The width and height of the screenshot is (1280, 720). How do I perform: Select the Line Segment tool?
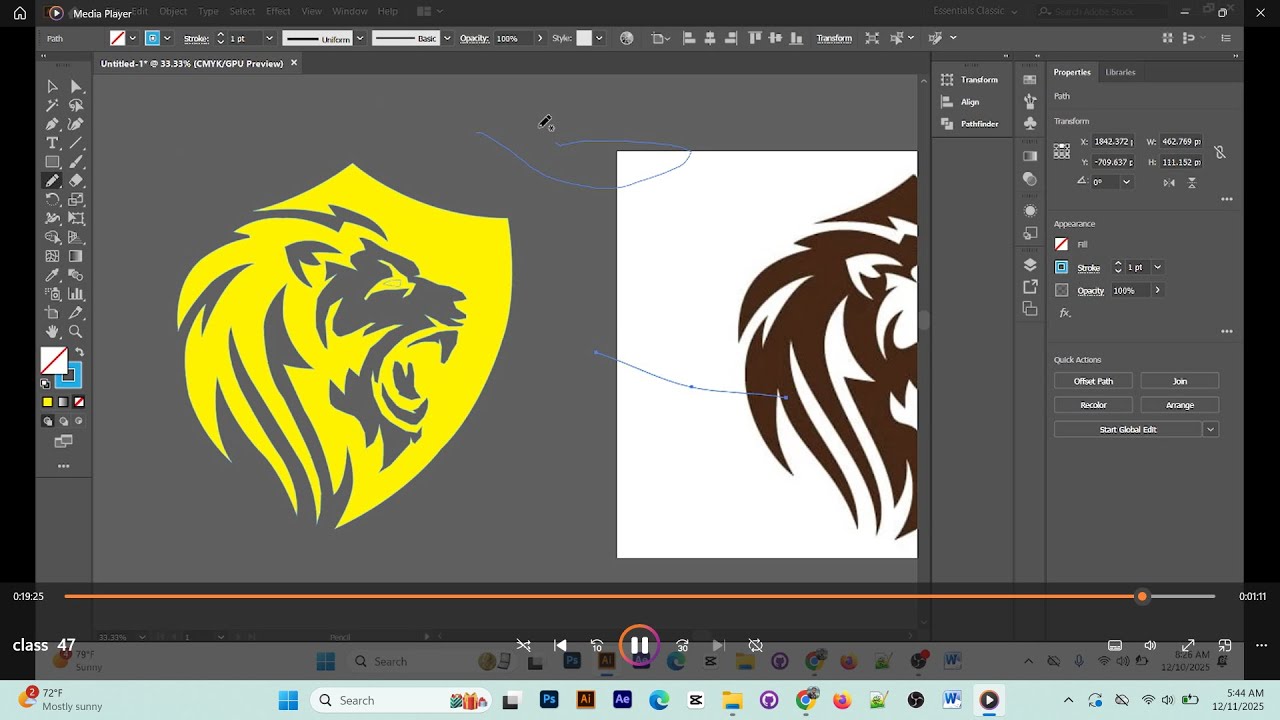76,143
